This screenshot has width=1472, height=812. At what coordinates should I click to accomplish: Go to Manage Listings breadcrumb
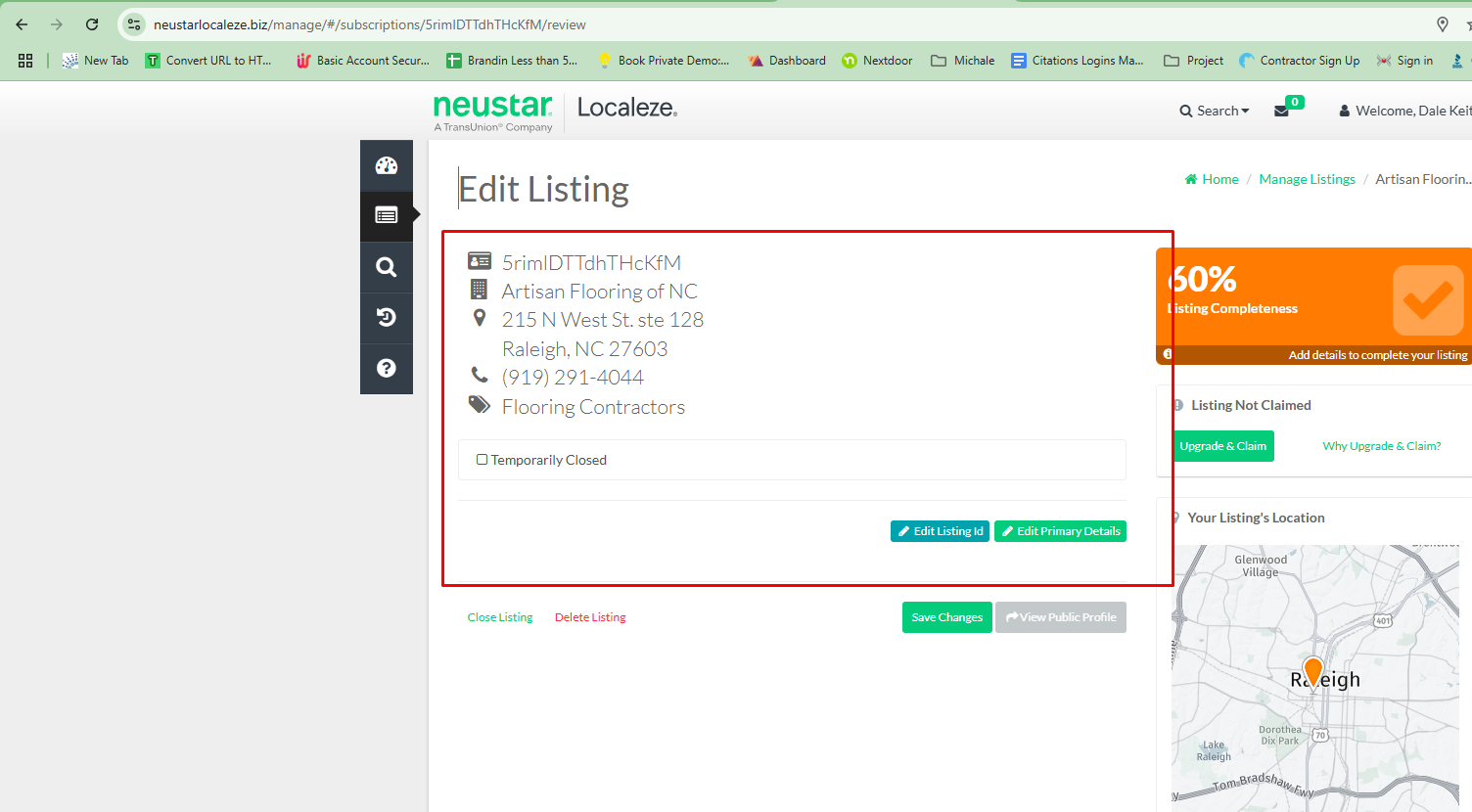tap(1307, 179)
